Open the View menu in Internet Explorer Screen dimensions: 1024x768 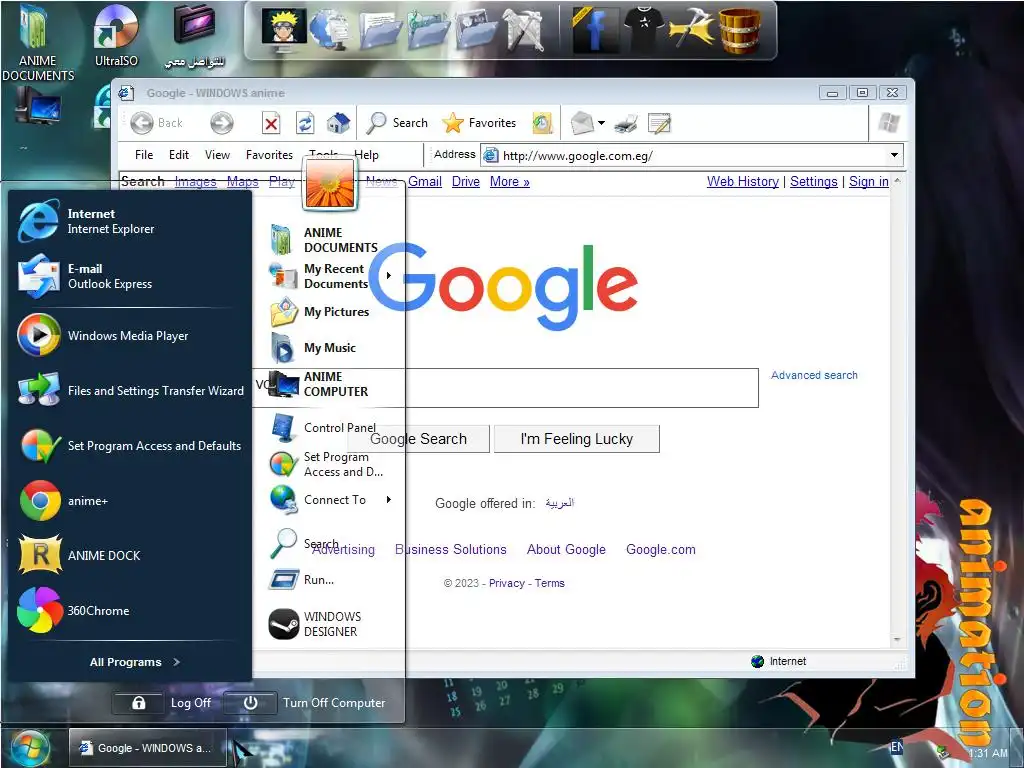[217, 155]
